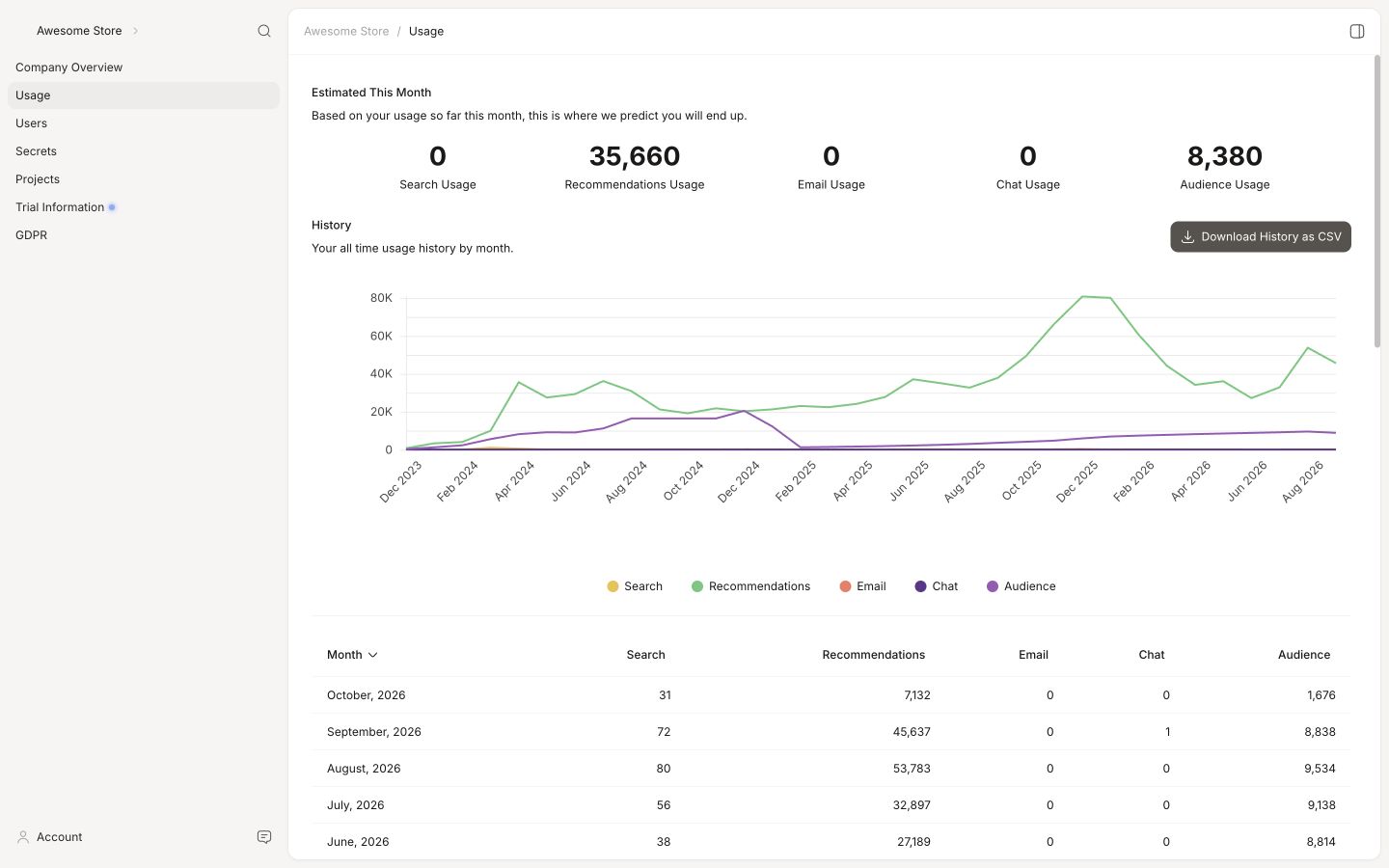The height and width of the screenshot is (868, 1389).
Task: Open the Account link at bottom
Action: pyautogui.click(x=59, y=837)
